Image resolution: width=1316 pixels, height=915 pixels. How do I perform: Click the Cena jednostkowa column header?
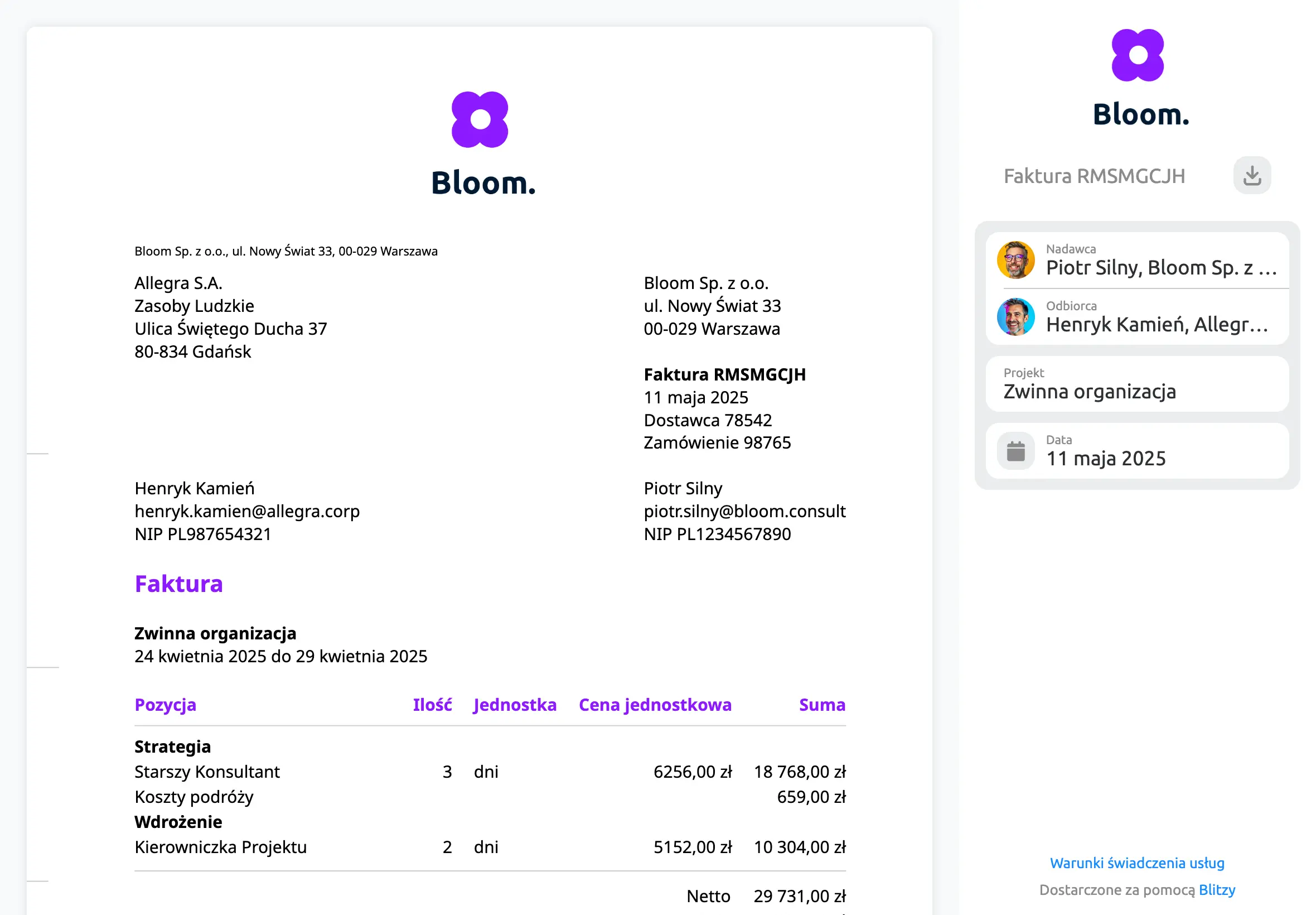tap(655, 705)
